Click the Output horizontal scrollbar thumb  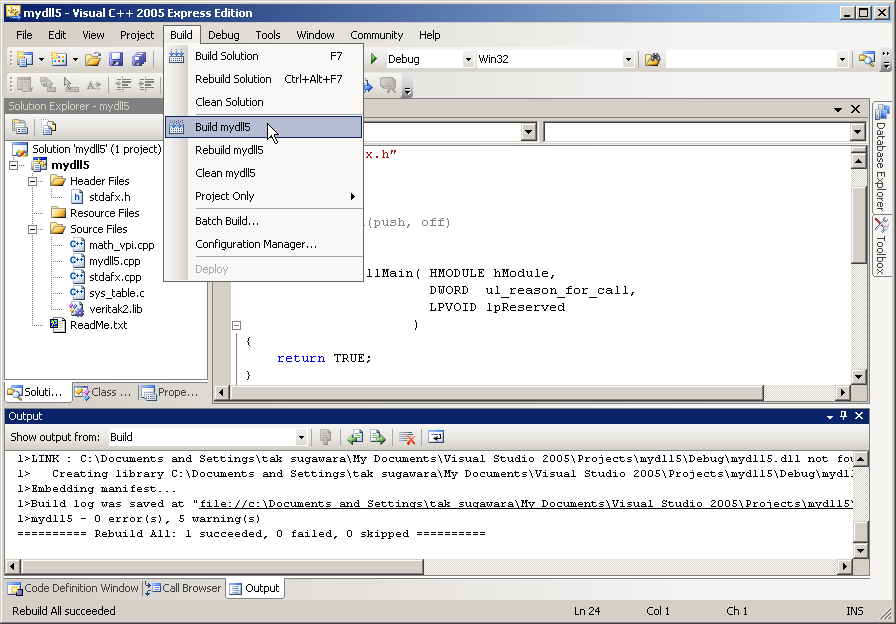click(222, 566)
